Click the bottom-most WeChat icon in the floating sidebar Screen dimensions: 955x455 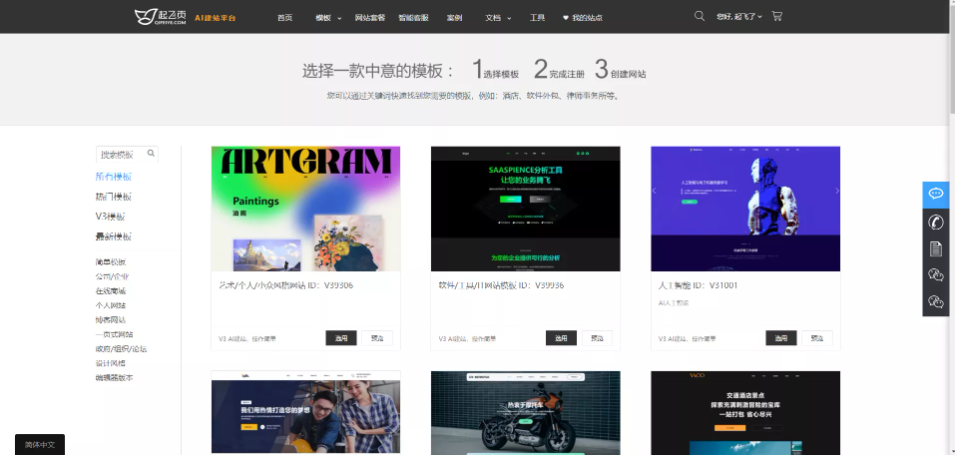(936, 302)
